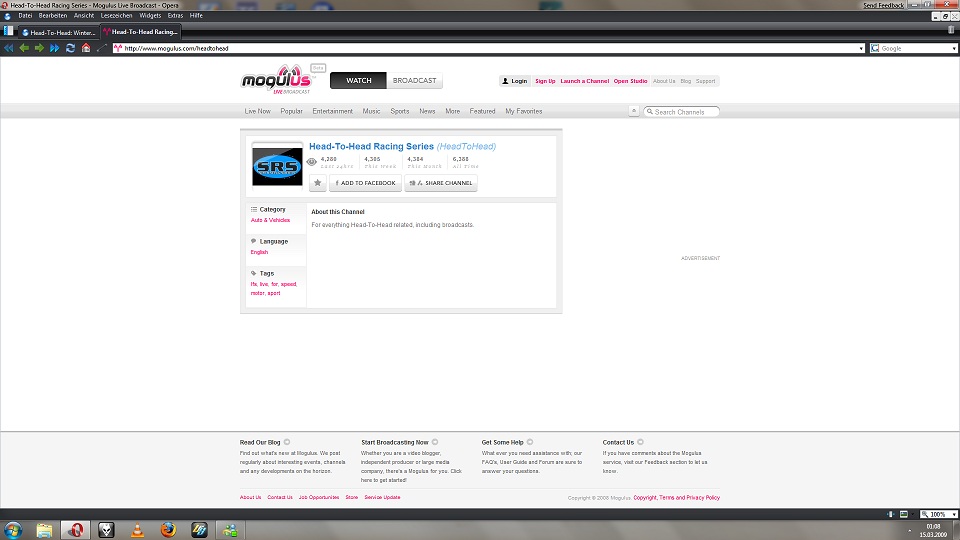The width and height of the screenshot is (960, 540).
Task: Click the Auto & Vehicles category link
Action: (x=270, y=220)
